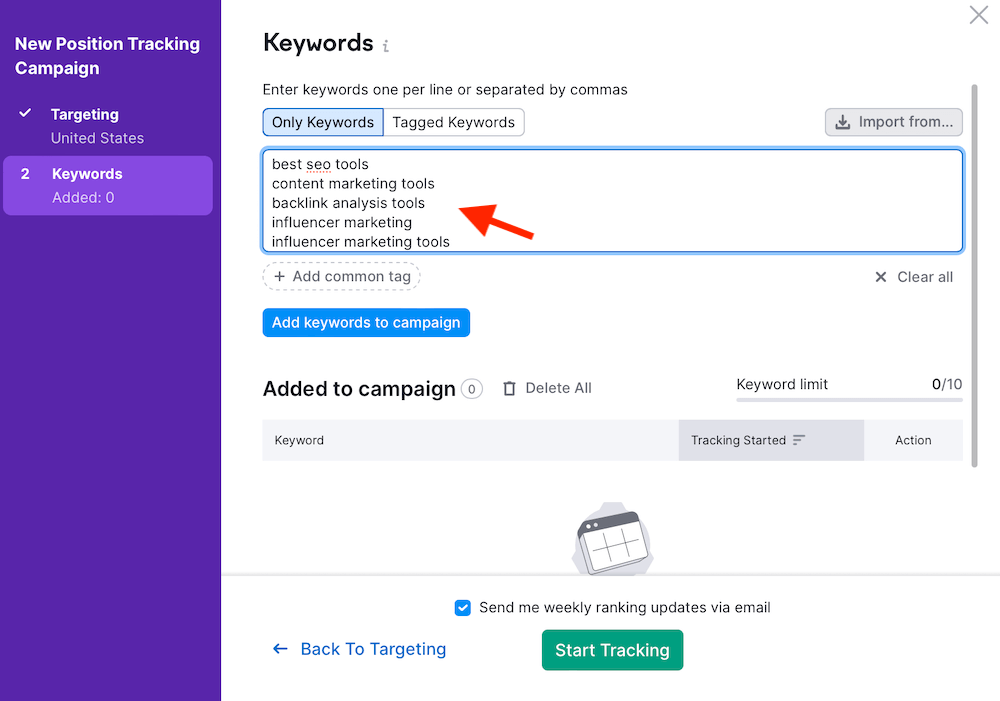Click the Back To Targeting arrow icon
The width and height of the screenshot is (1000, 701).
click(x=281, y=649)
